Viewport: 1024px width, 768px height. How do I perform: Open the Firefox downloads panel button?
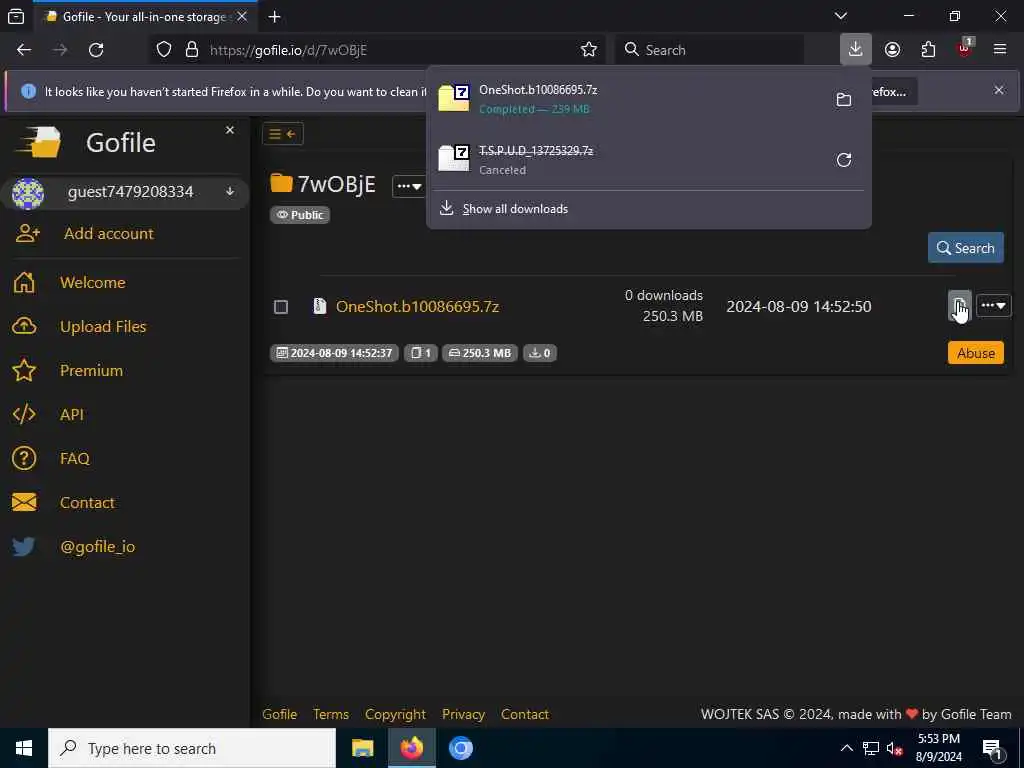(856, 49)
